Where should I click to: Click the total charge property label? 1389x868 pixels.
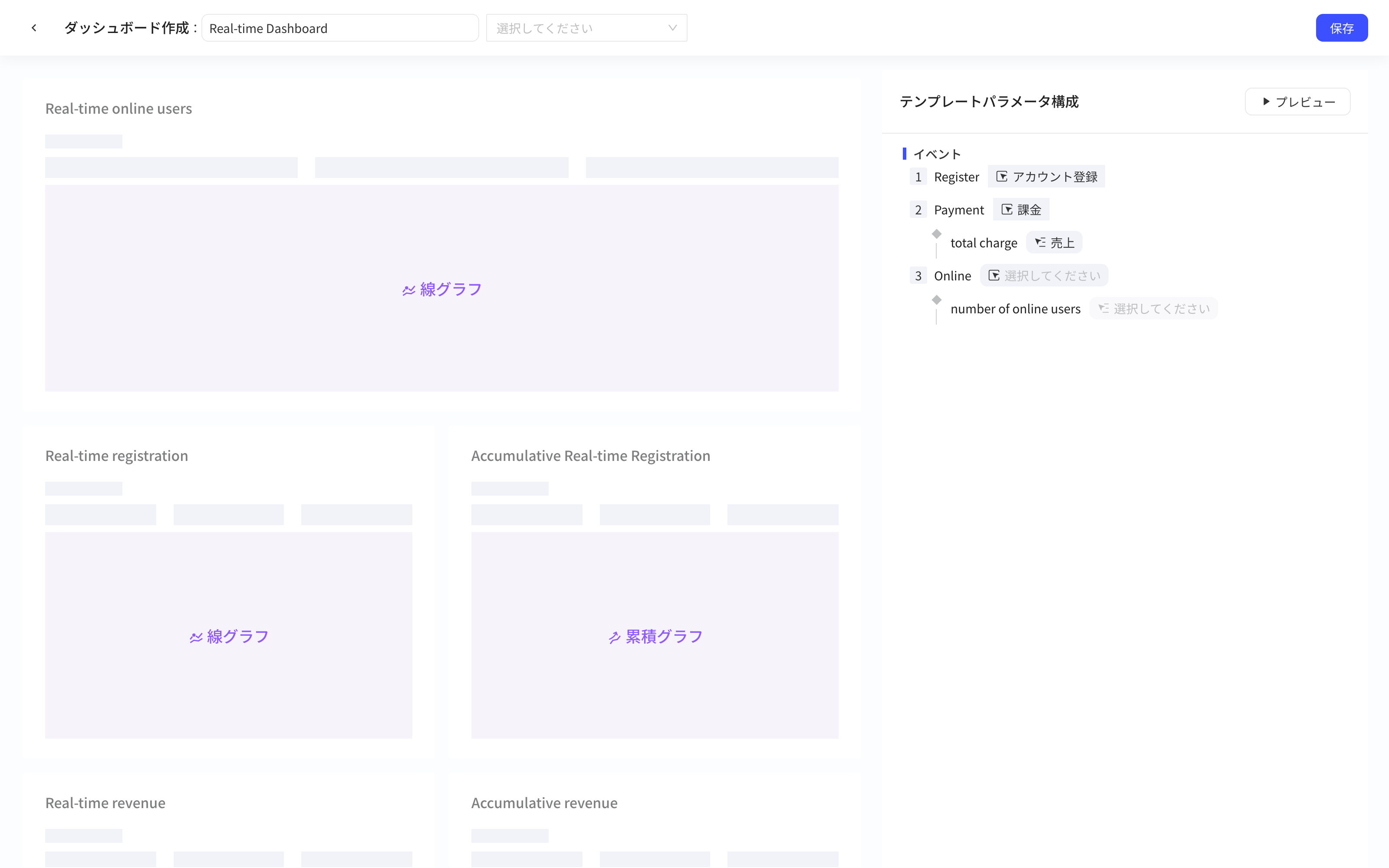[x=984, y=242]
